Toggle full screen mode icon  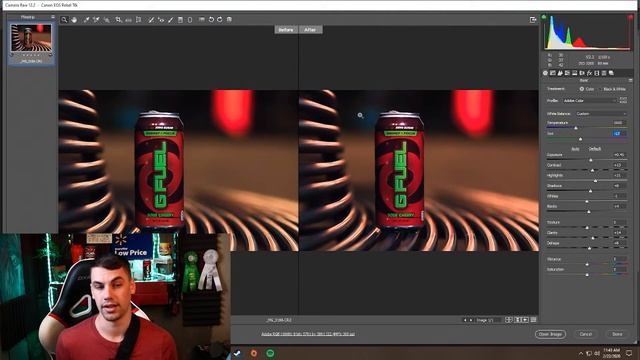[533, 20]
